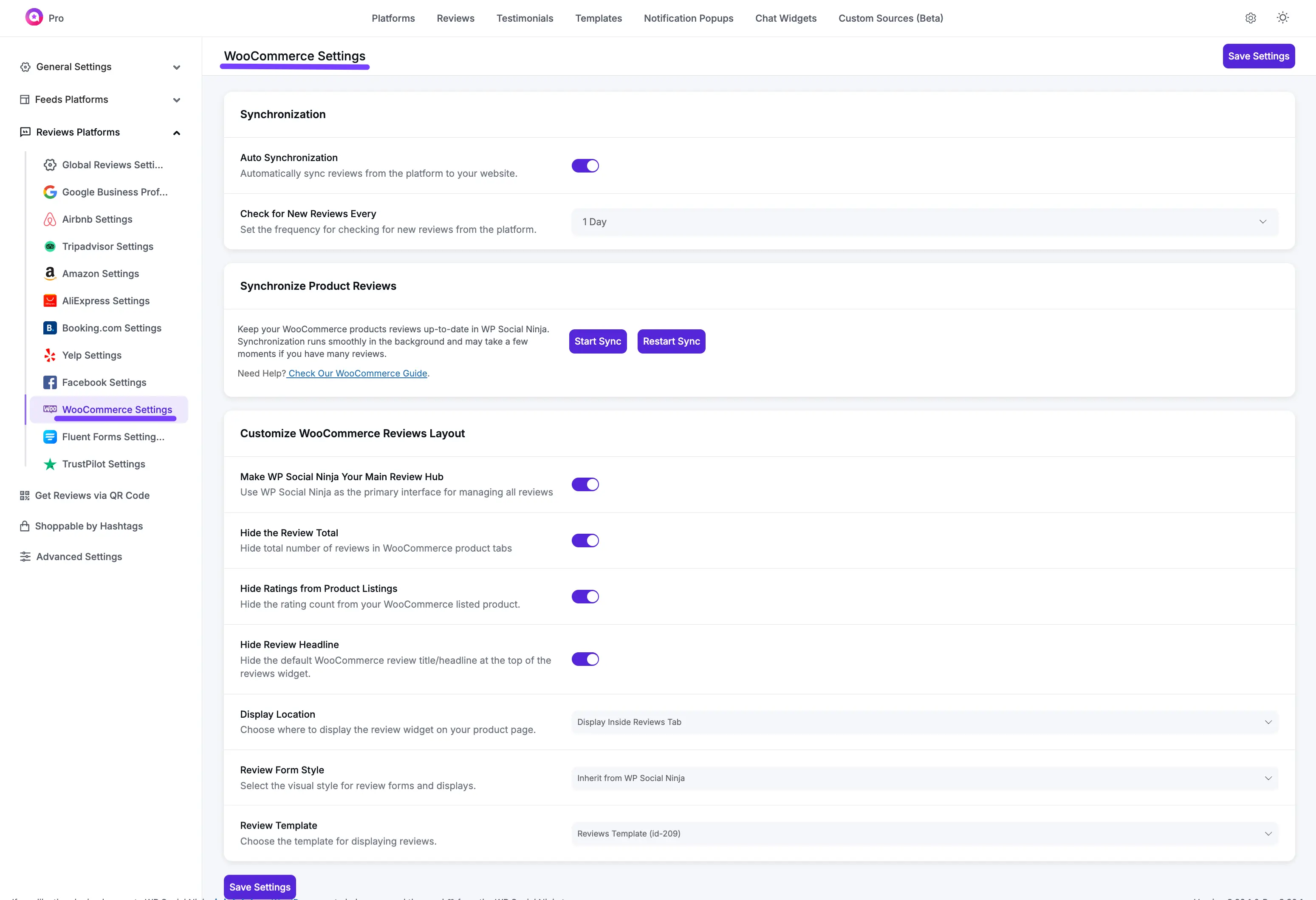Open the Check for New Reviews frequency dropdown
This screenshot has height=900, width=1316.
pyautogui.click(x=923, y=221)
